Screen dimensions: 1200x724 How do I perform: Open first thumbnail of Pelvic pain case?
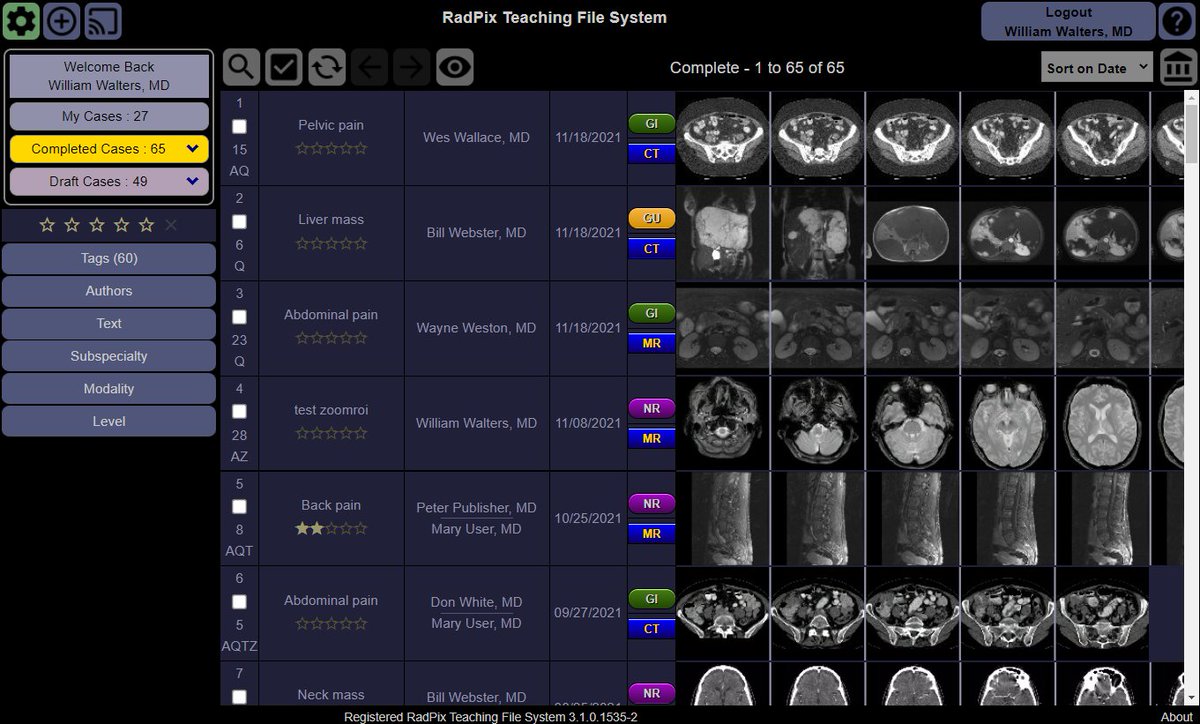[x=723, y=137]
